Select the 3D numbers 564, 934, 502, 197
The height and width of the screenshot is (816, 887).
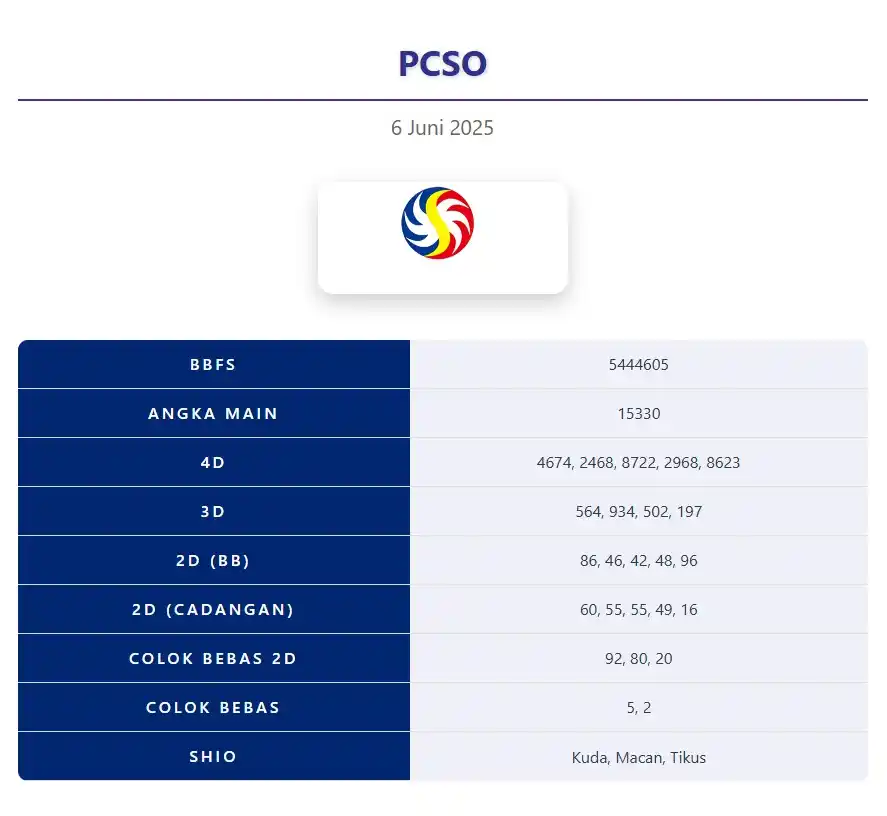(x=639, y=512)
